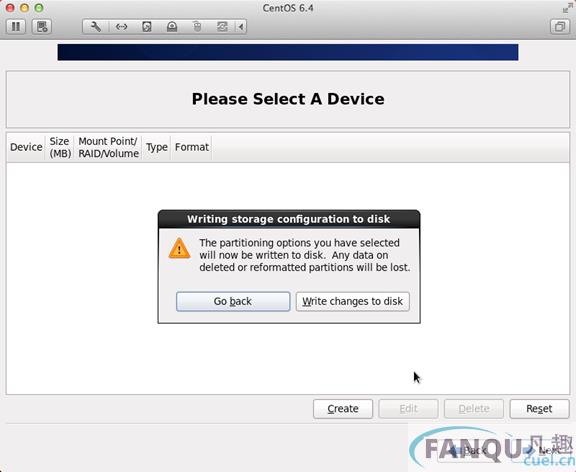The width and height of the screenshot is (576, 472).
Task: Close the CentOS 6.4 window
Action: click(10, 8)
